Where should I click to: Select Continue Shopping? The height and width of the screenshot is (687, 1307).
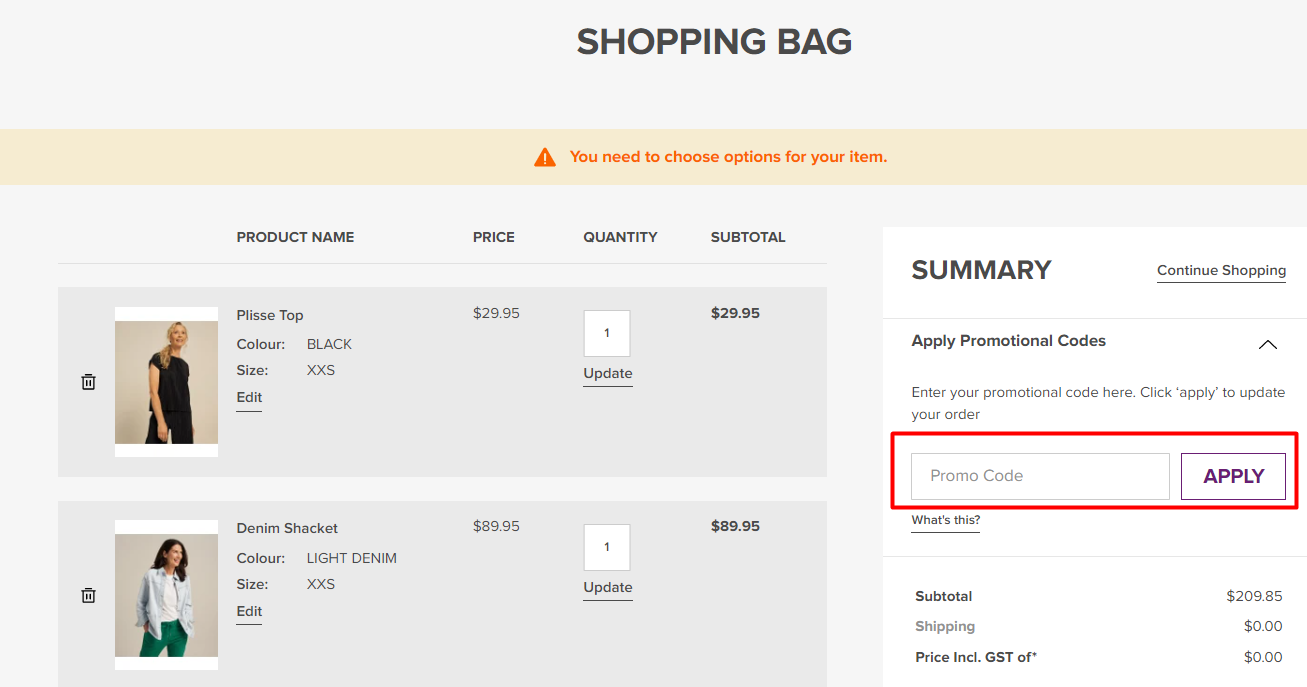pos(1221,270)
